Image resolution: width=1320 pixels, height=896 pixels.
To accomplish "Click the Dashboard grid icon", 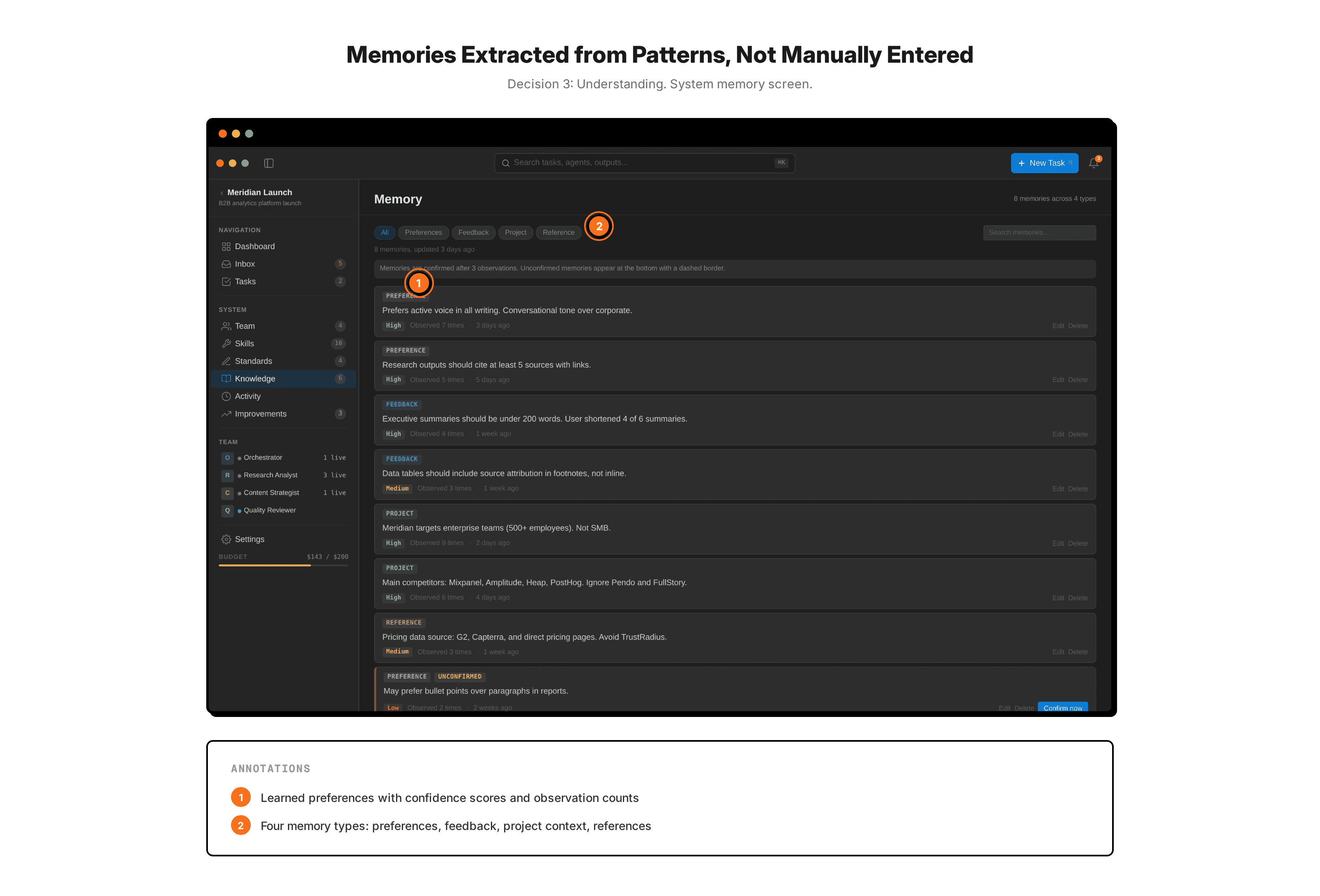I will (226, 247).
